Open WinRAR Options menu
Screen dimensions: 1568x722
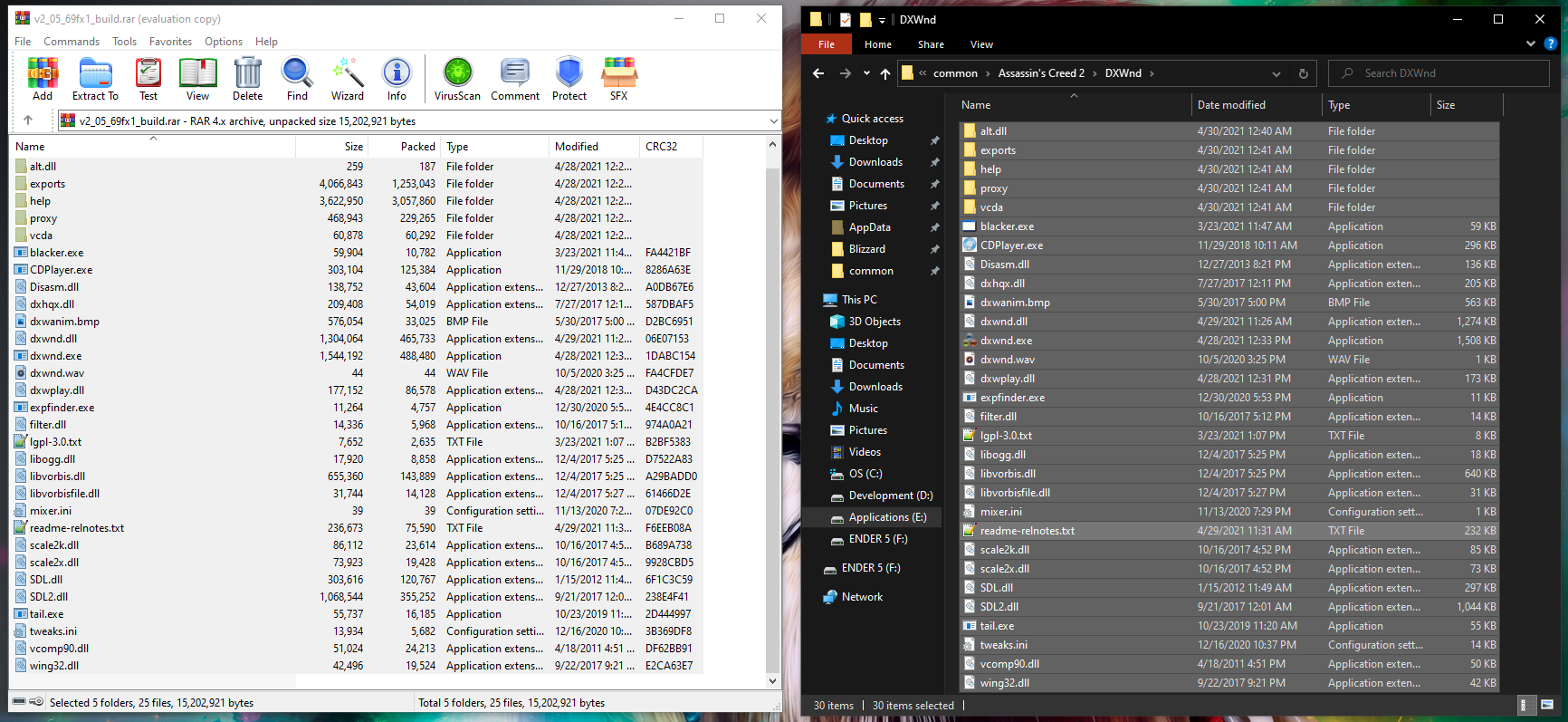[224, 42]
